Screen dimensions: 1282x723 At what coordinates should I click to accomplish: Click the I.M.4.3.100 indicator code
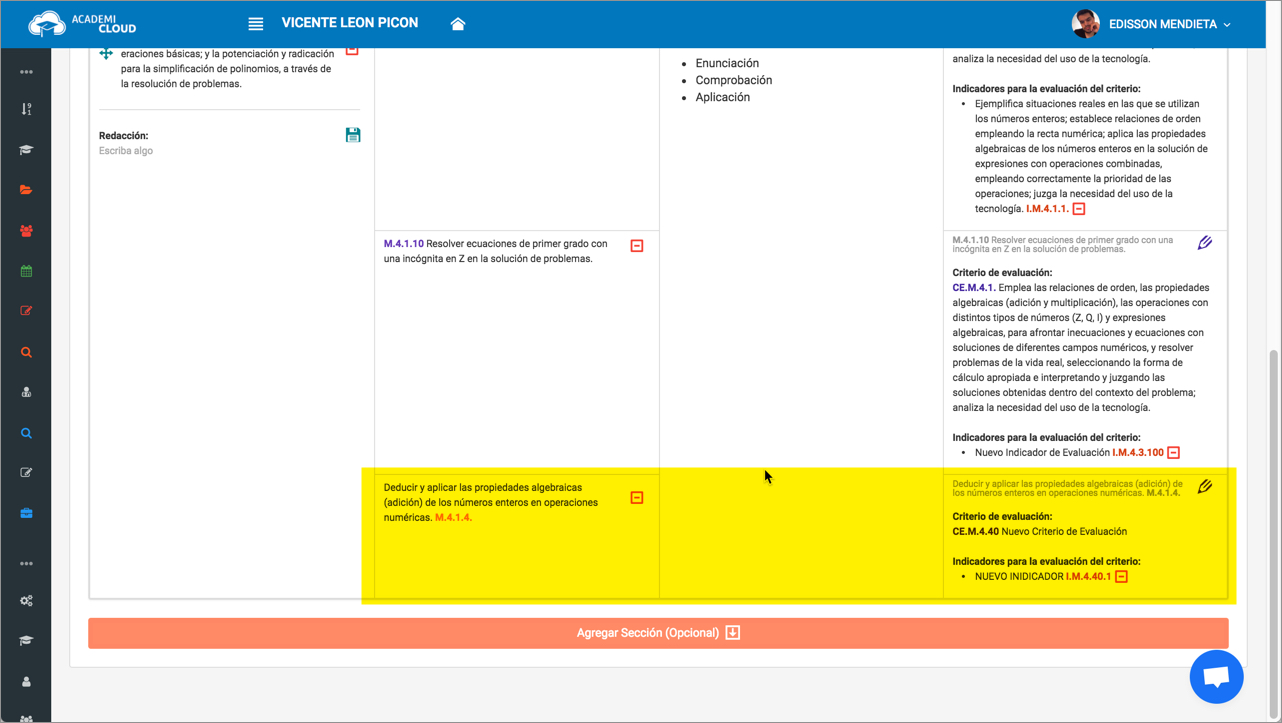pos(1138,453)
